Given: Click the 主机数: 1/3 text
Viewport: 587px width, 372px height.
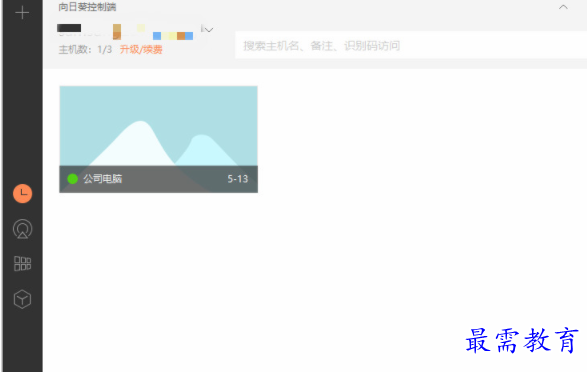Looking at the screenshot, I should pyautogui.click(x=85, y=49).
